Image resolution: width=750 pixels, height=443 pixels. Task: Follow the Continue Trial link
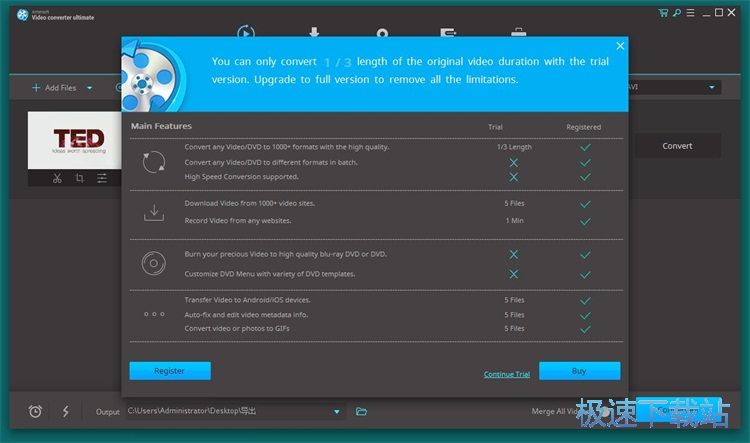[x=507, y=374]
